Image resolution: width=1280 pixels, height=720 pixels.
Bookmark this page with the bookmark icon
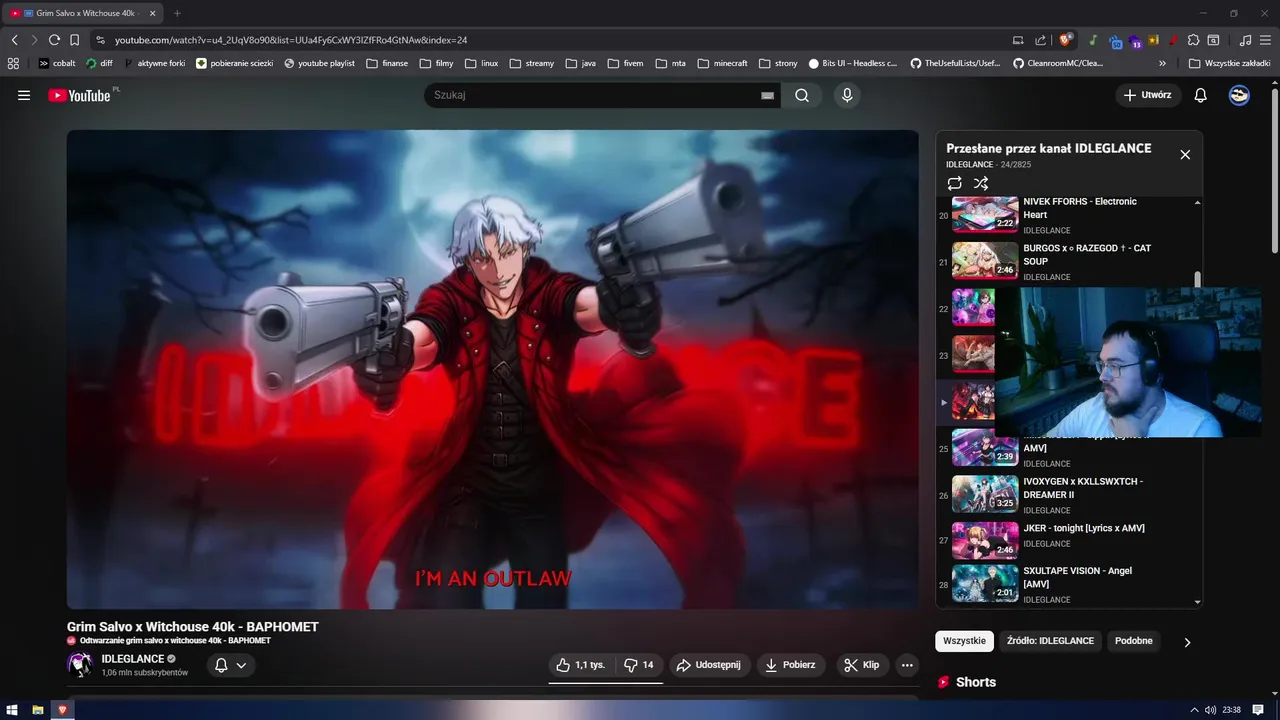(74, 40)
